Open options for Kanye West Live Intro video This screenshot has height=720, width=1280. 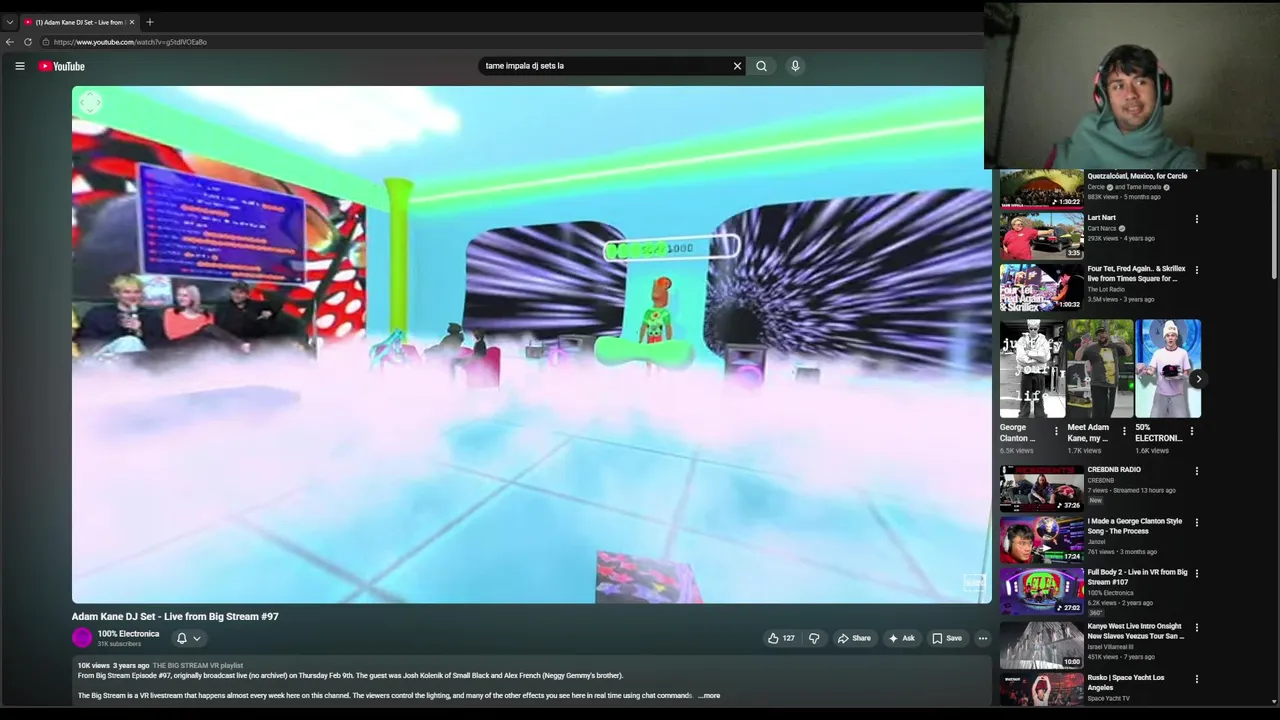click(x=1197, y=628)
